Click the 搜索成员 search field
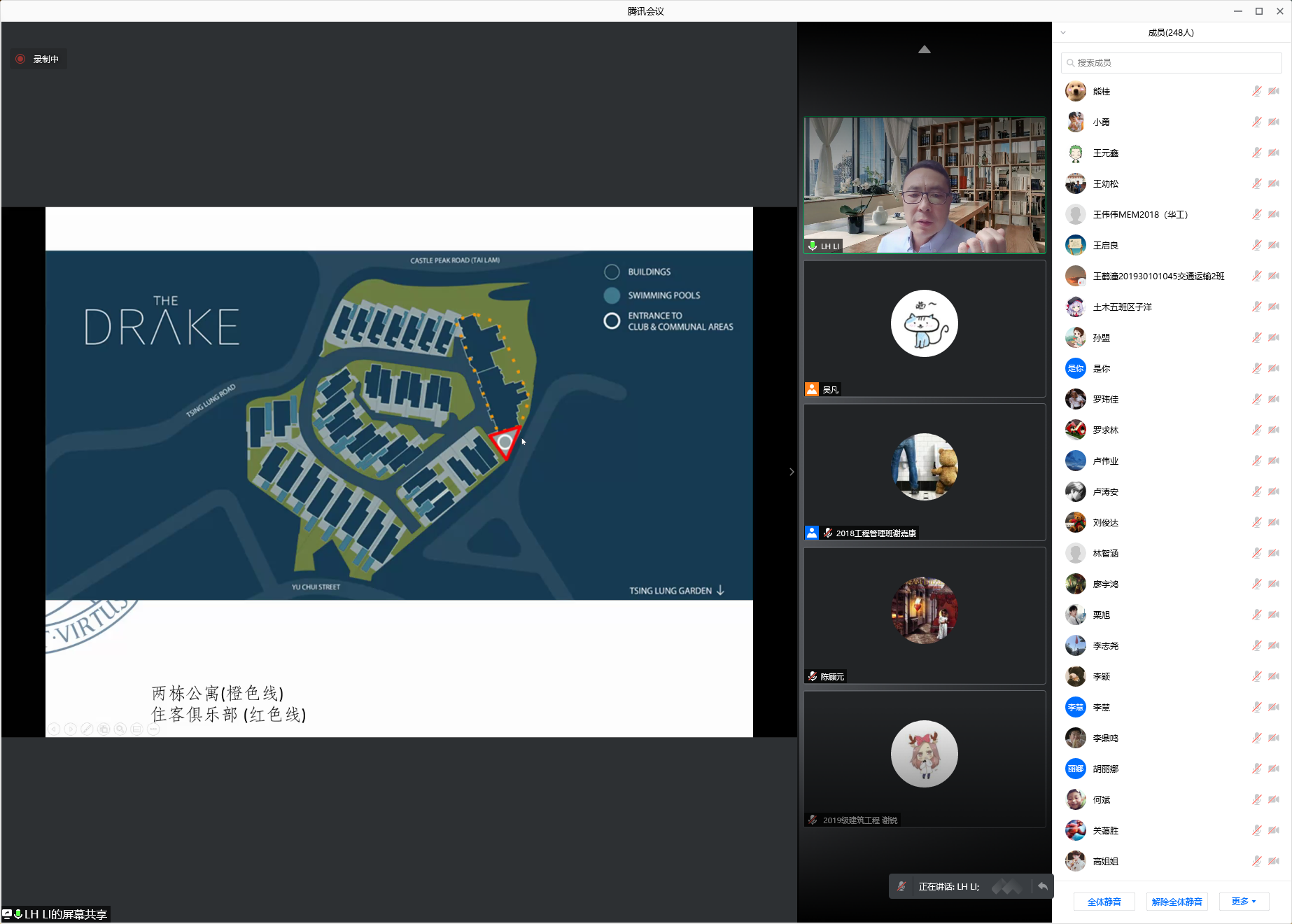The width and height of the screenshot is (1292, 924). tap(1171, 63)
